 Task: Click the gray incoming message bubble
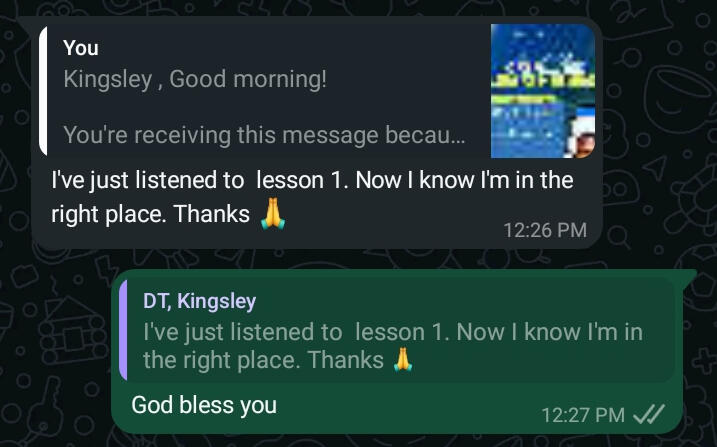(x=317, y=133)
